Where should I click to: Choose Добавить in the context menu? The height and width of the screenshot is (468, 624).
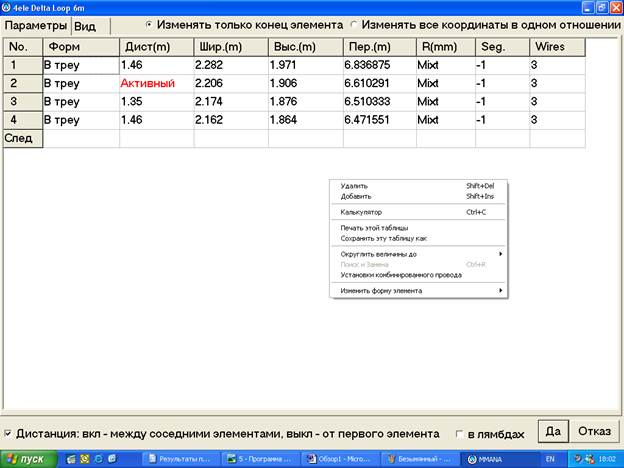pyautogui.click(x=418, y=196)
